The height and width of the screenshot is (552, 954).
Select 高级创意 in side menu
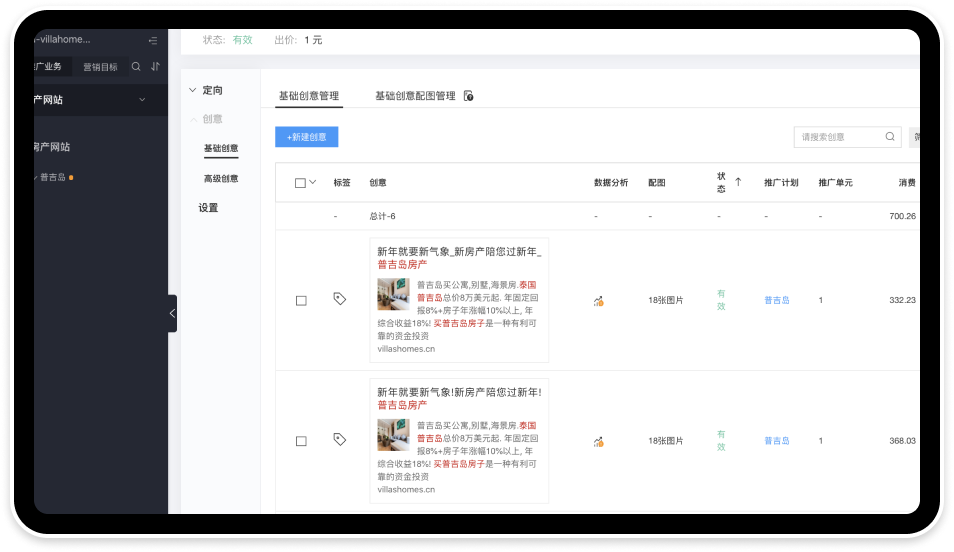pyautogui.click(x=221, y=178)
